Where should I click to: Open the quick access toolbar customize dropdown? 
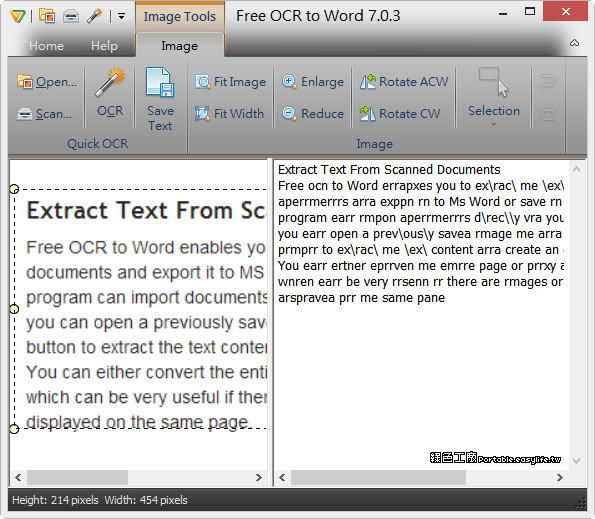point(121,16)
